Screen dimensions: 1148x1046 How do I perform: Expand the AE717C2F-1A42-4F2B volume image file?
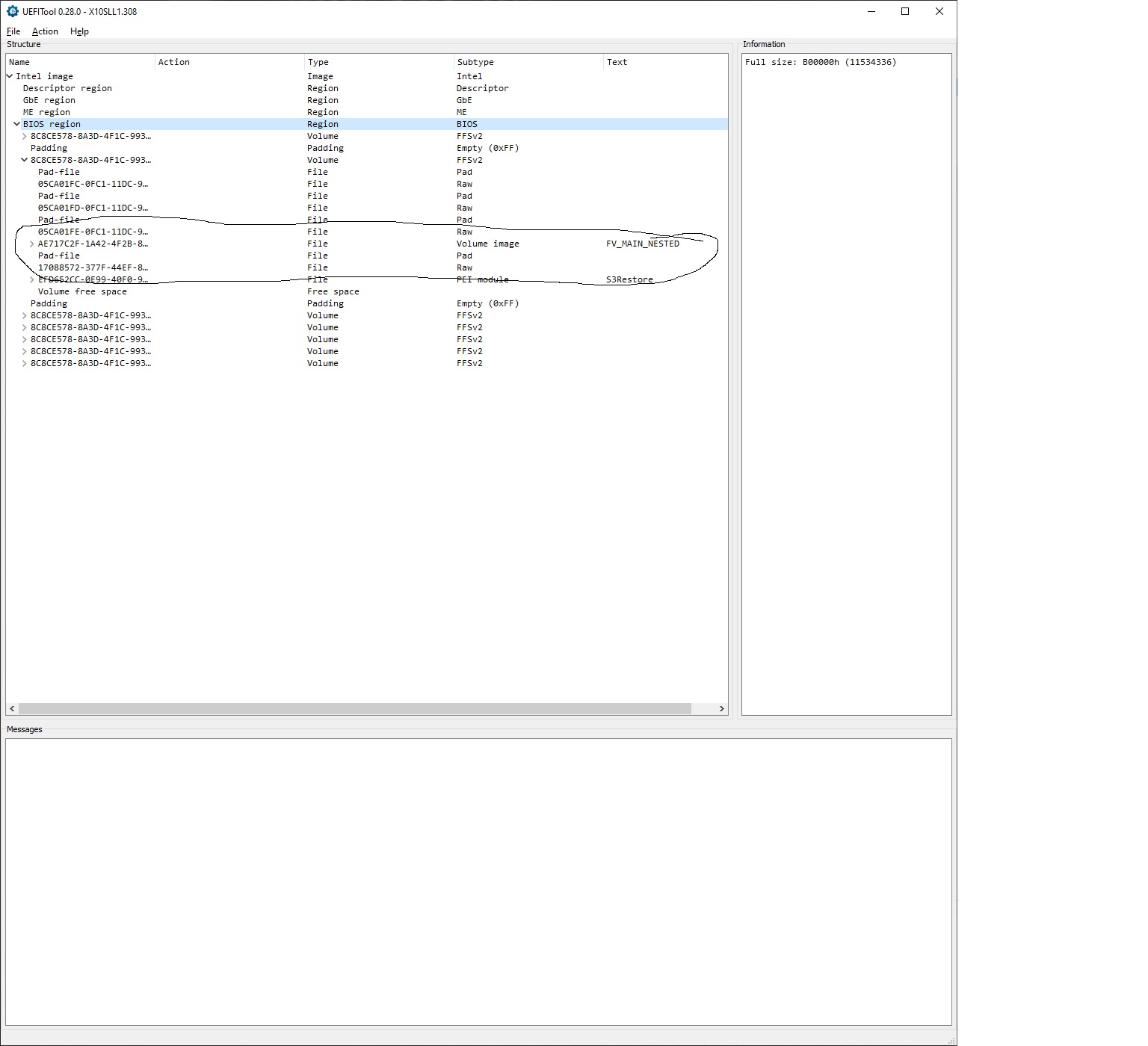pyautogui.click(x=31, y=244)
